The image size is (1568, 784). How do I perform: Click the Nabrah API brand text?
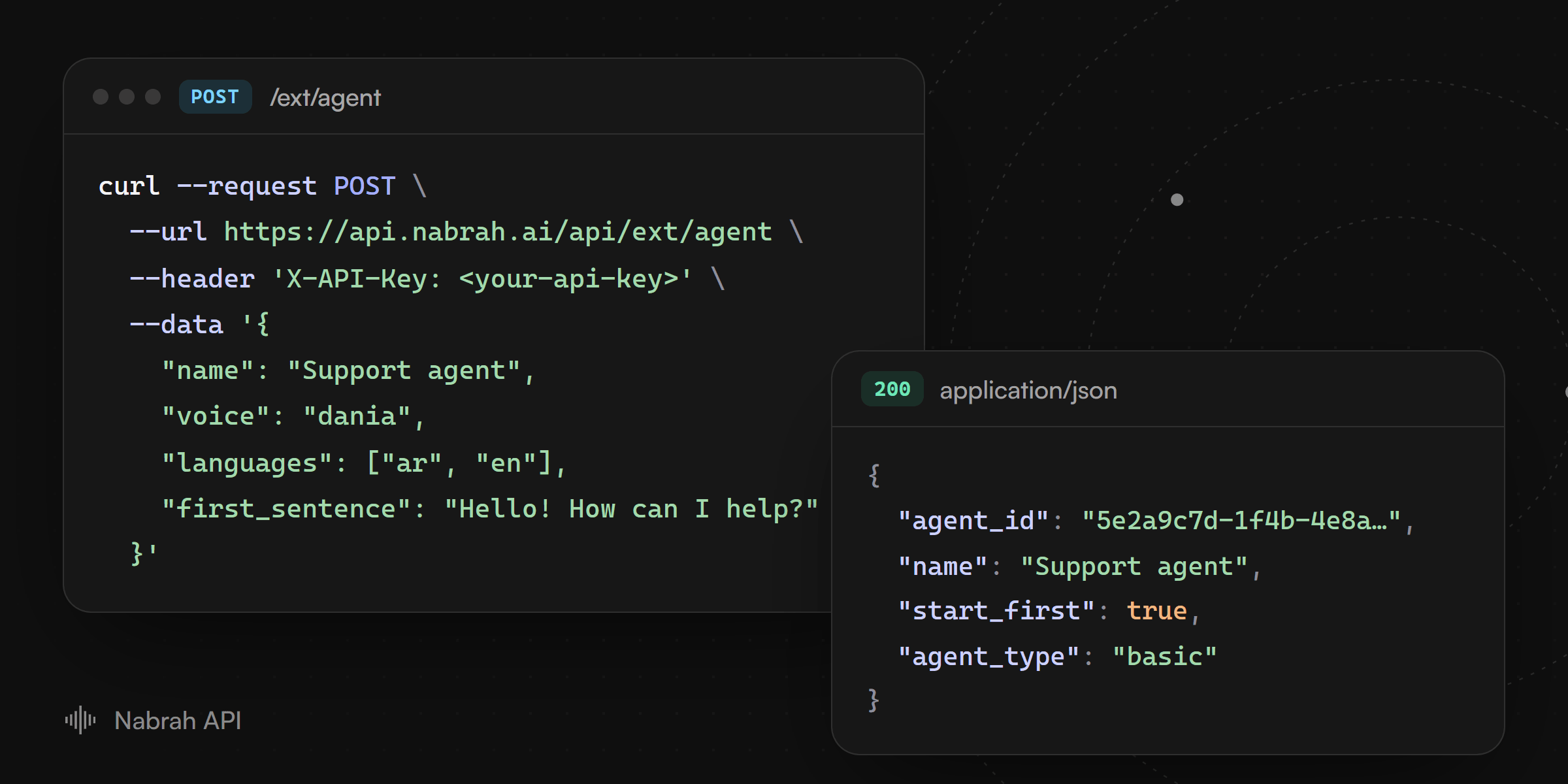[x=178, y=721]
